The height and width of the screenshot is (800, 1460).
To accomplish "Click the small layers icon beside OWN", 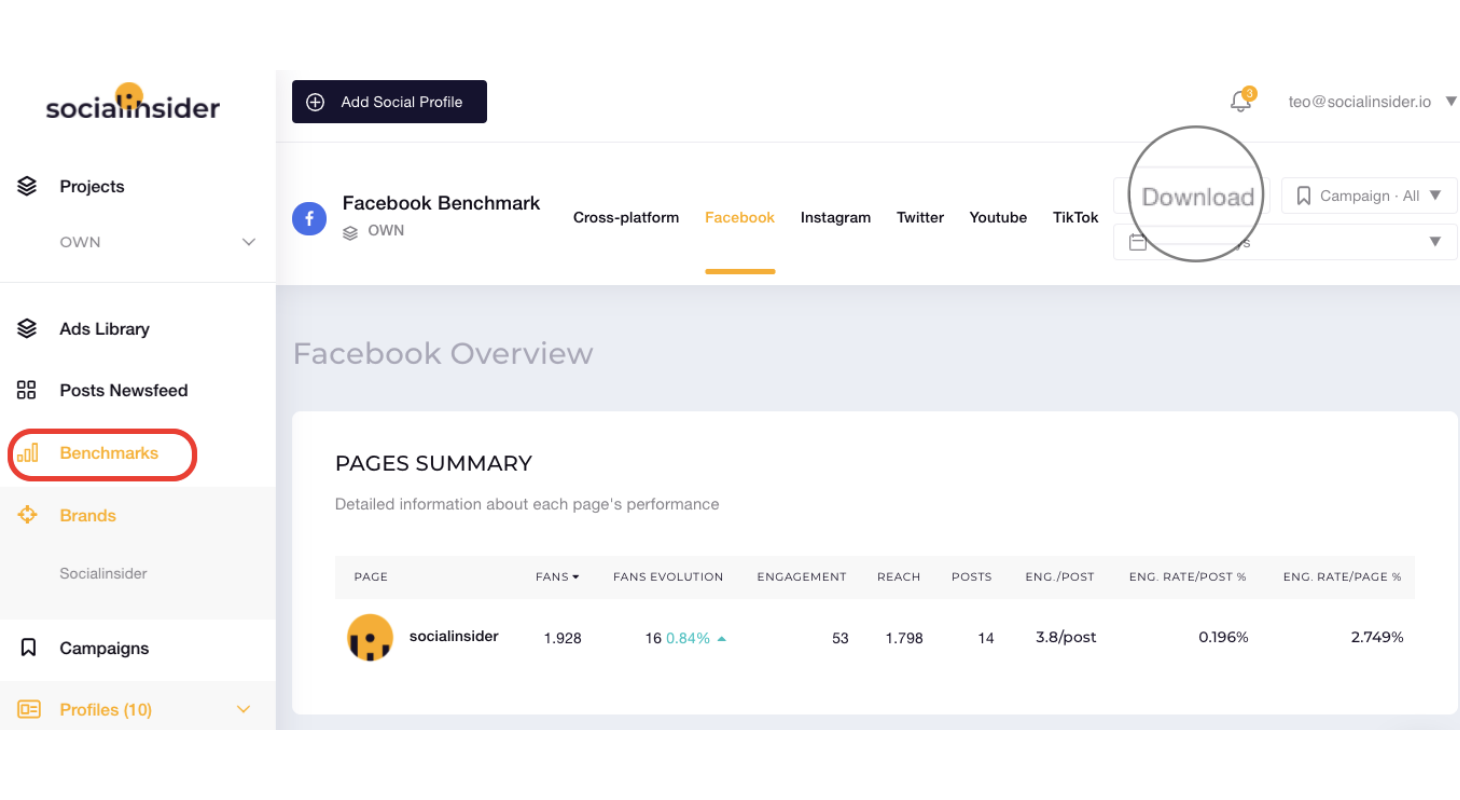I will click(350, 232).
